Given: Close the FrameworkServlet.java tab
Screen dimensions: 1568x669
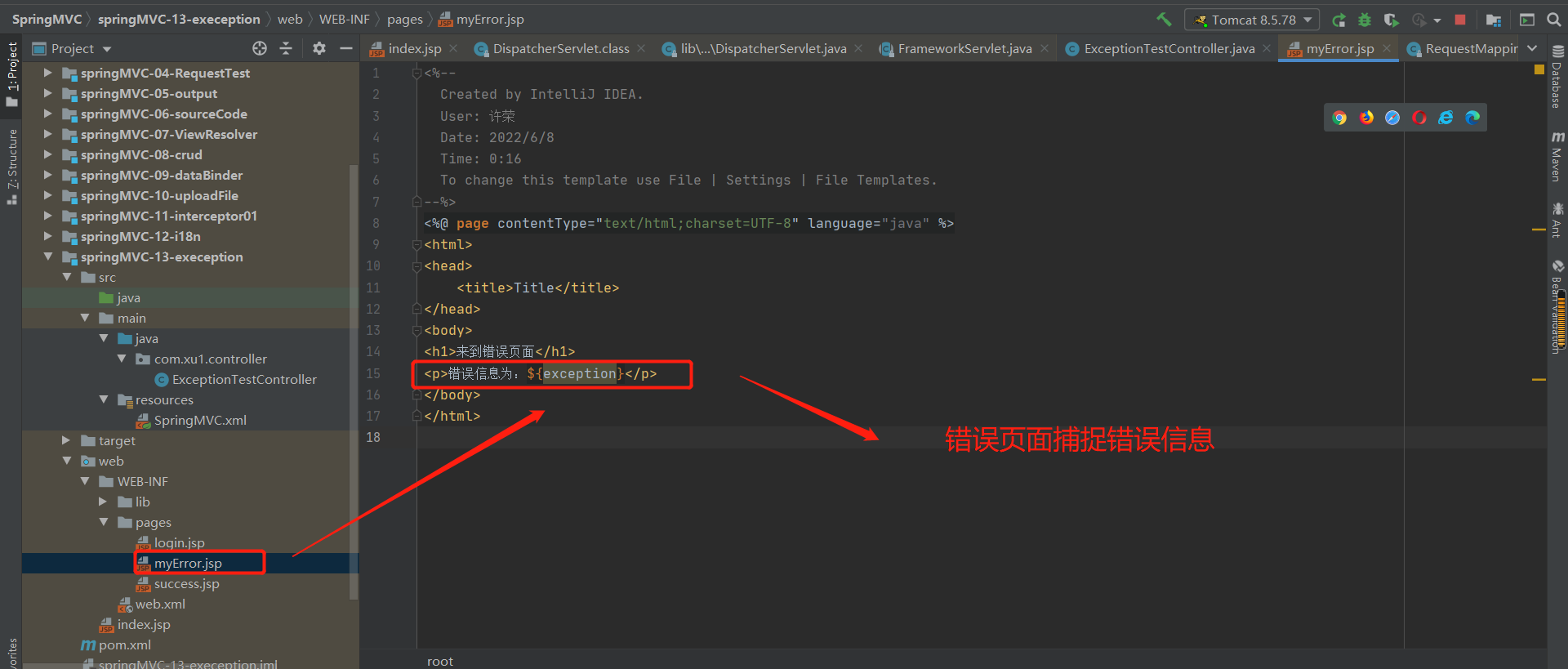Looking at the screenshot, I should (x=1045, y=49).
